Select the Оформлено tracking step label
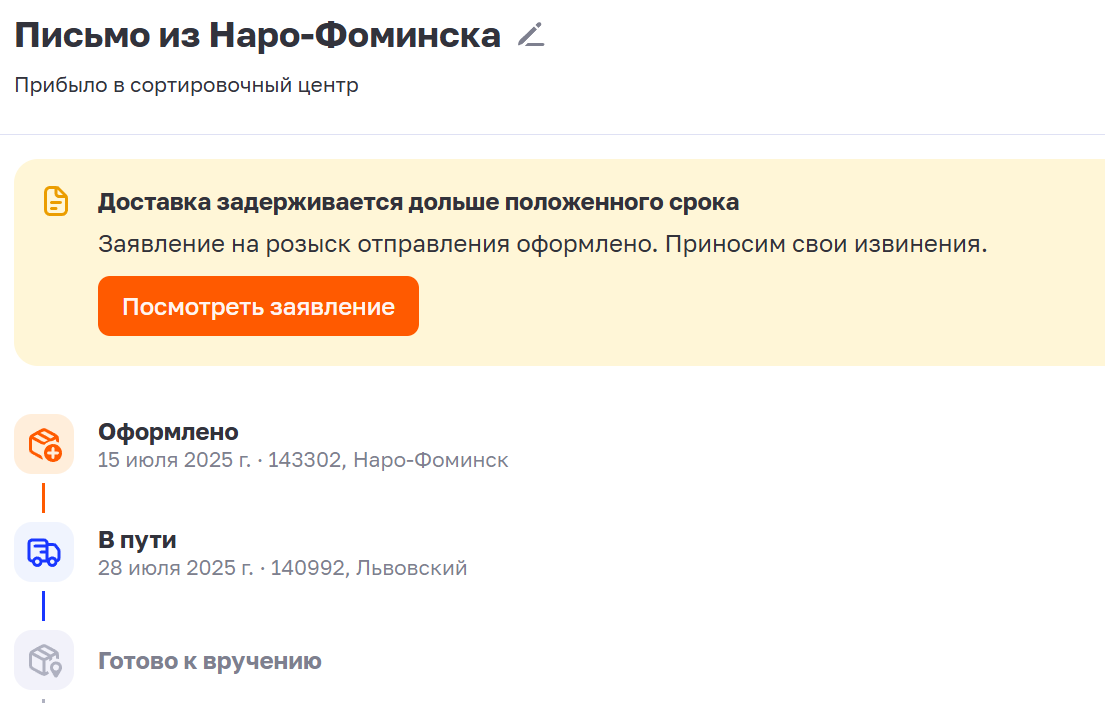Screen dimensions: 1105x703 168,432
